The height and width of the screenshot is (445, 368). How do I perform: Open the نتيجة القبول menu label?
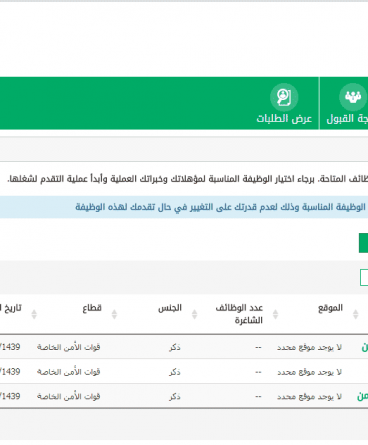347,118
